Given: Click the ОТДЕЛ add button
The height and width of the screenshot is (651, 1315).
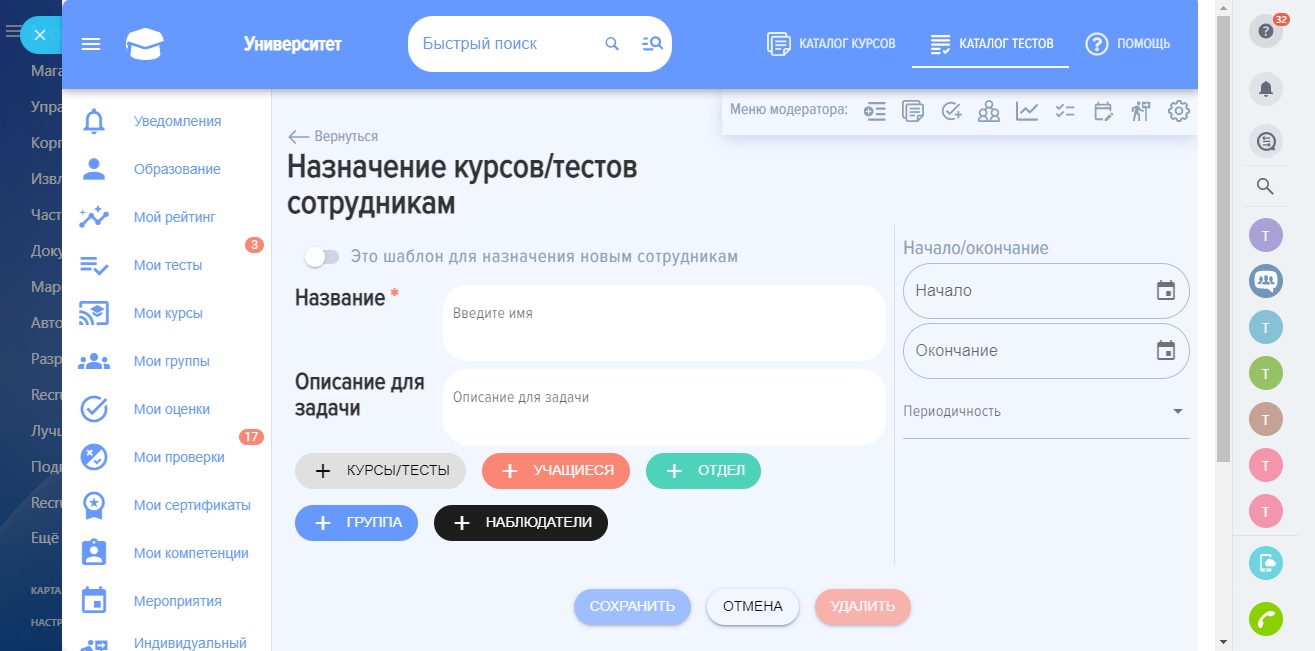Looking at the screenshot, I should click(703, 471).
